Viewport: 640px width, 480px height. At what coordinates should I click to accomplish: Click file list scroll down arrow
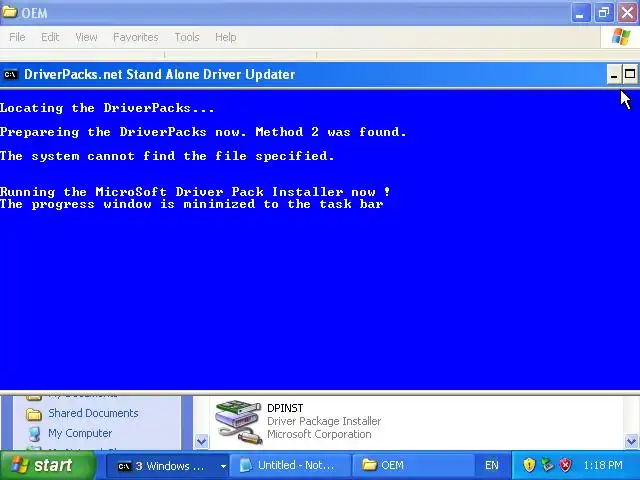click(631, 441)
